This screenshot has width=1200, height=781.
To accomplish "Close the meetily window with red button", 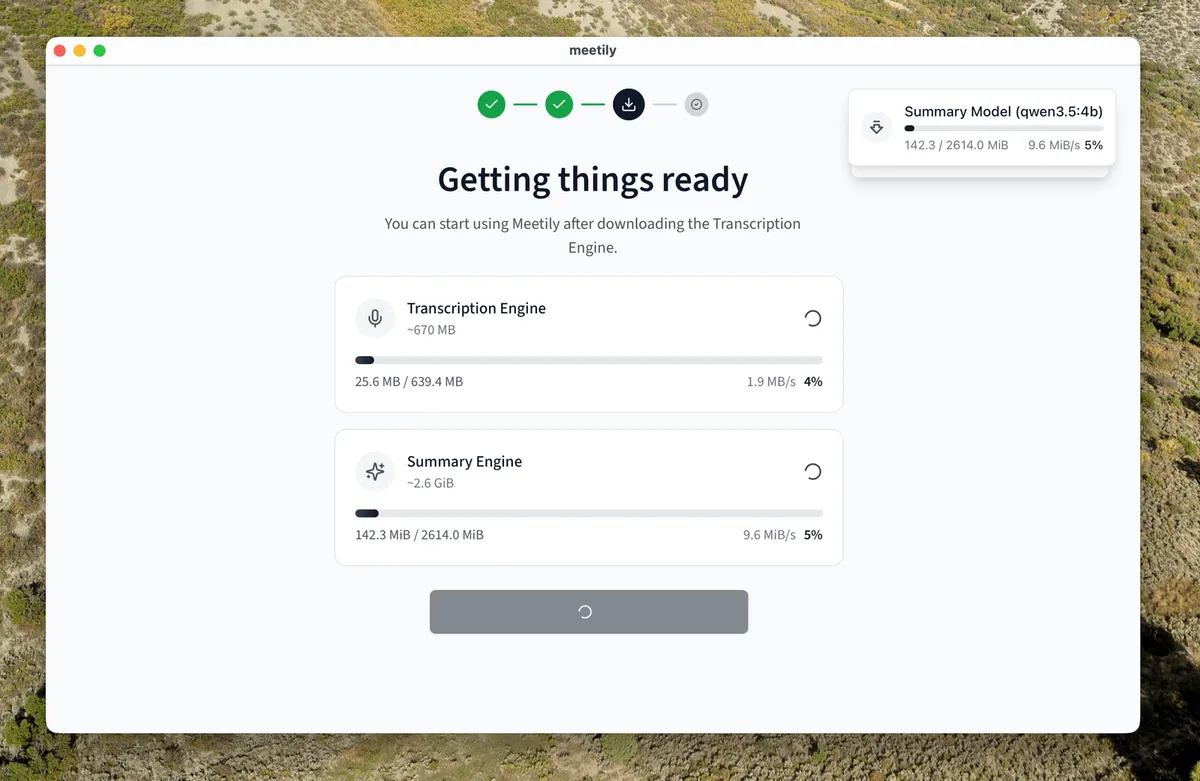I will tap(60, 51).
